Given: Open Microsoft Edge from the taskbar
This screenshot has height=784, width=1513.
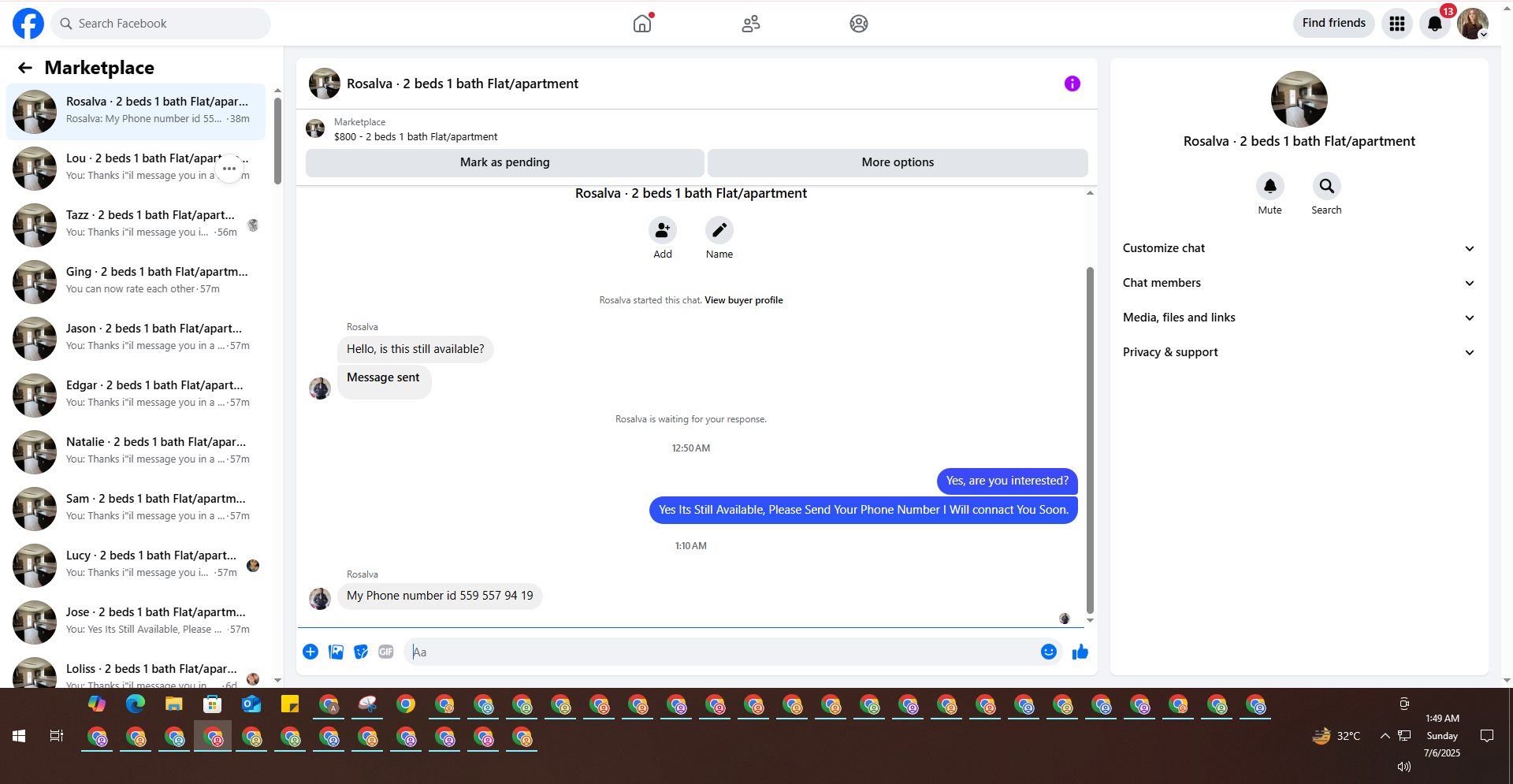Looking at the screenshot, I should [x=136, y=704].
